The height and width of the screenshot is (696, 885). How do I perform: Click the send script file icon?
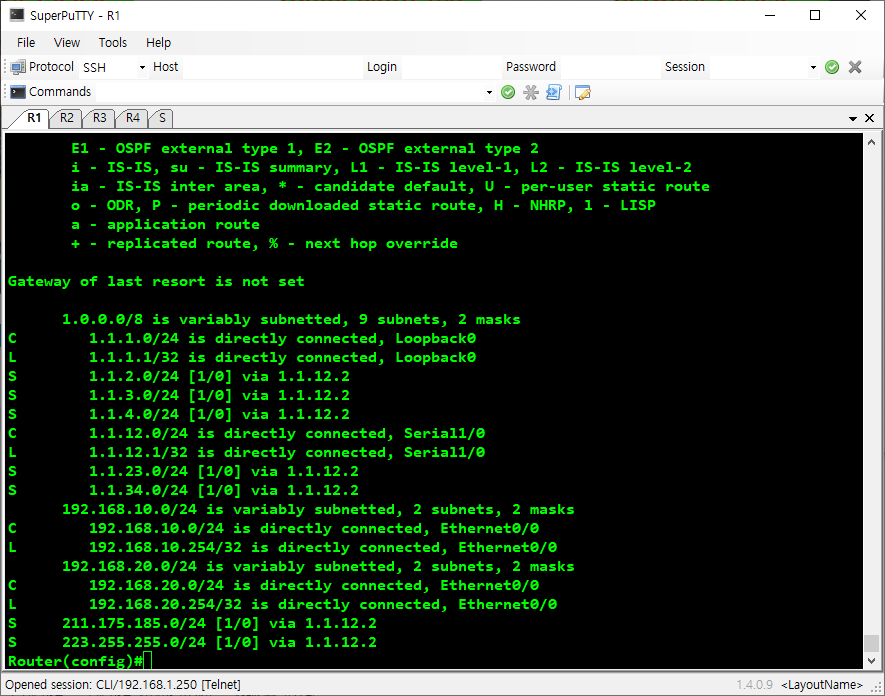(554, 92)
